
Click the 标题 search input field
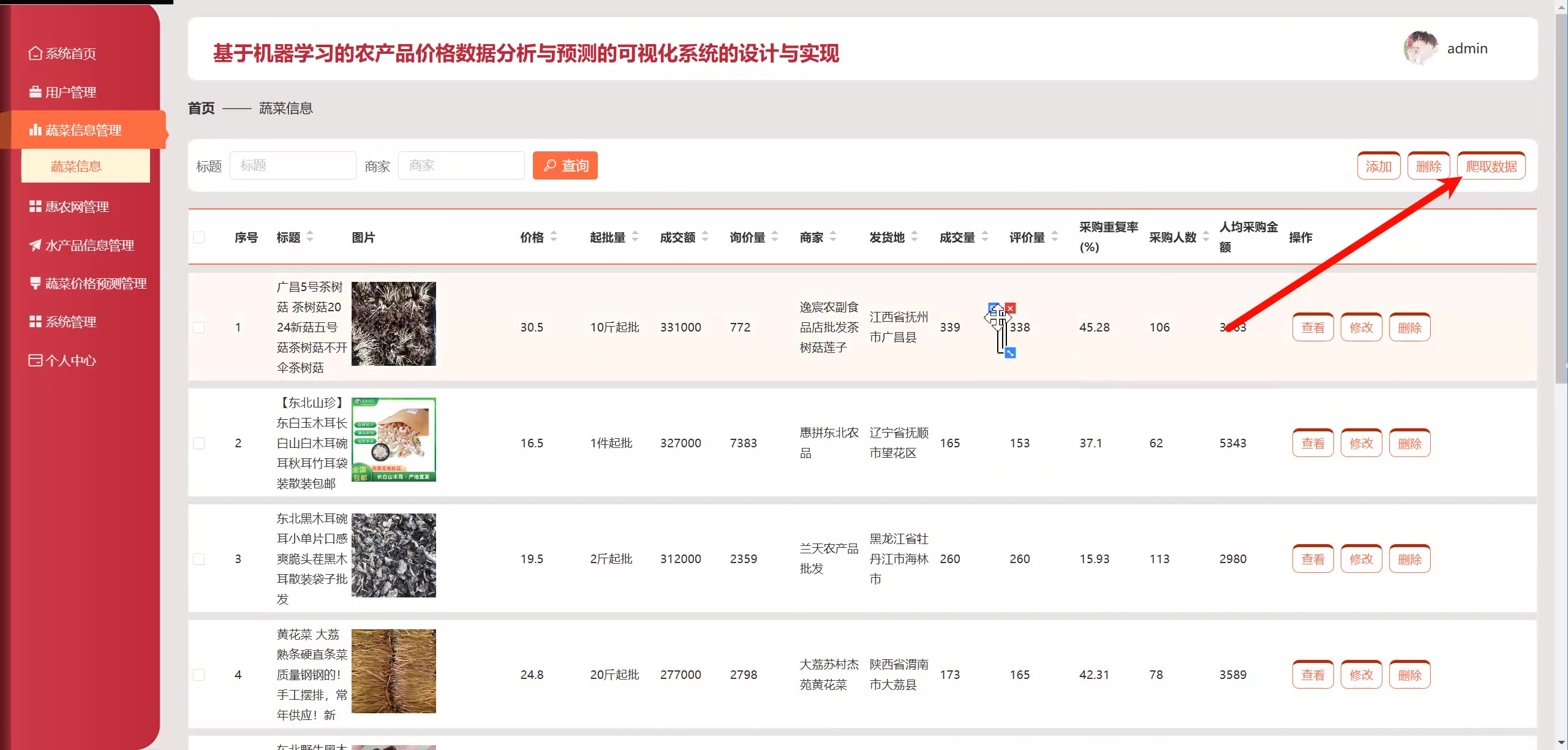tap(293, 165)
